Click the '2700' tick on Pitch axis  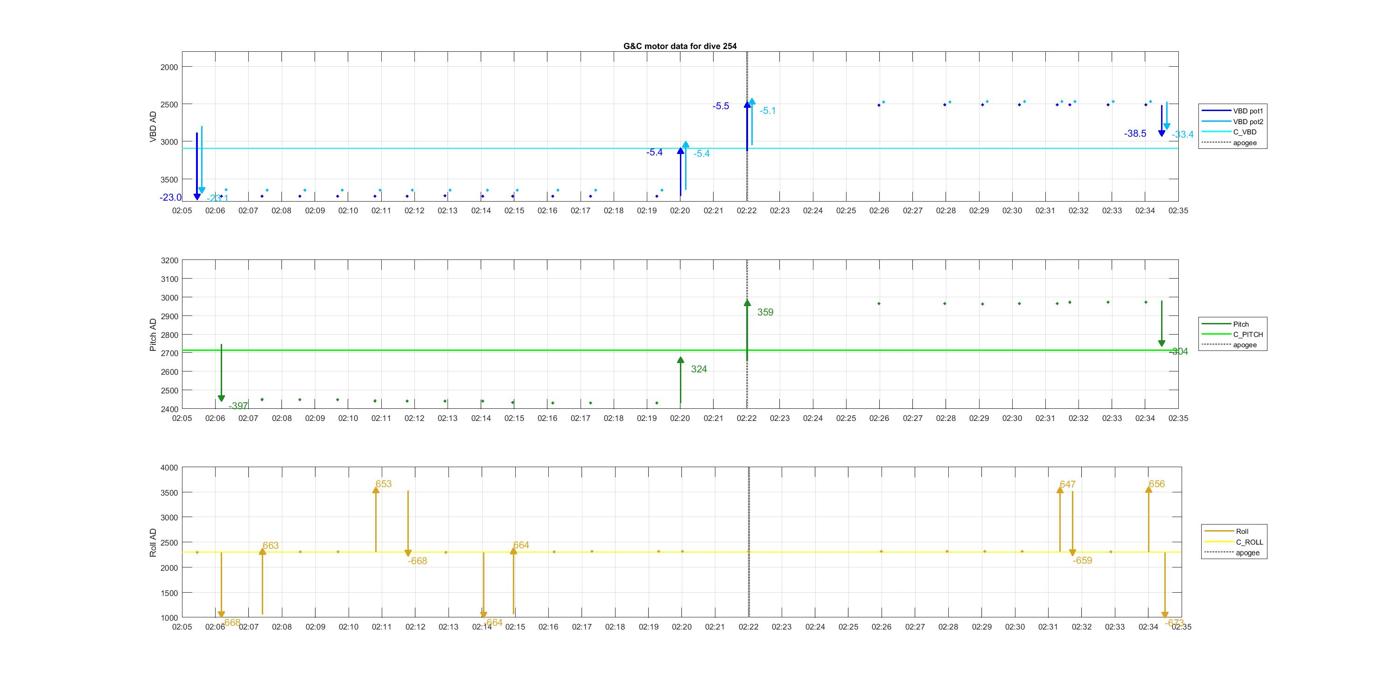pyautogui.click(x=169, y=353)
